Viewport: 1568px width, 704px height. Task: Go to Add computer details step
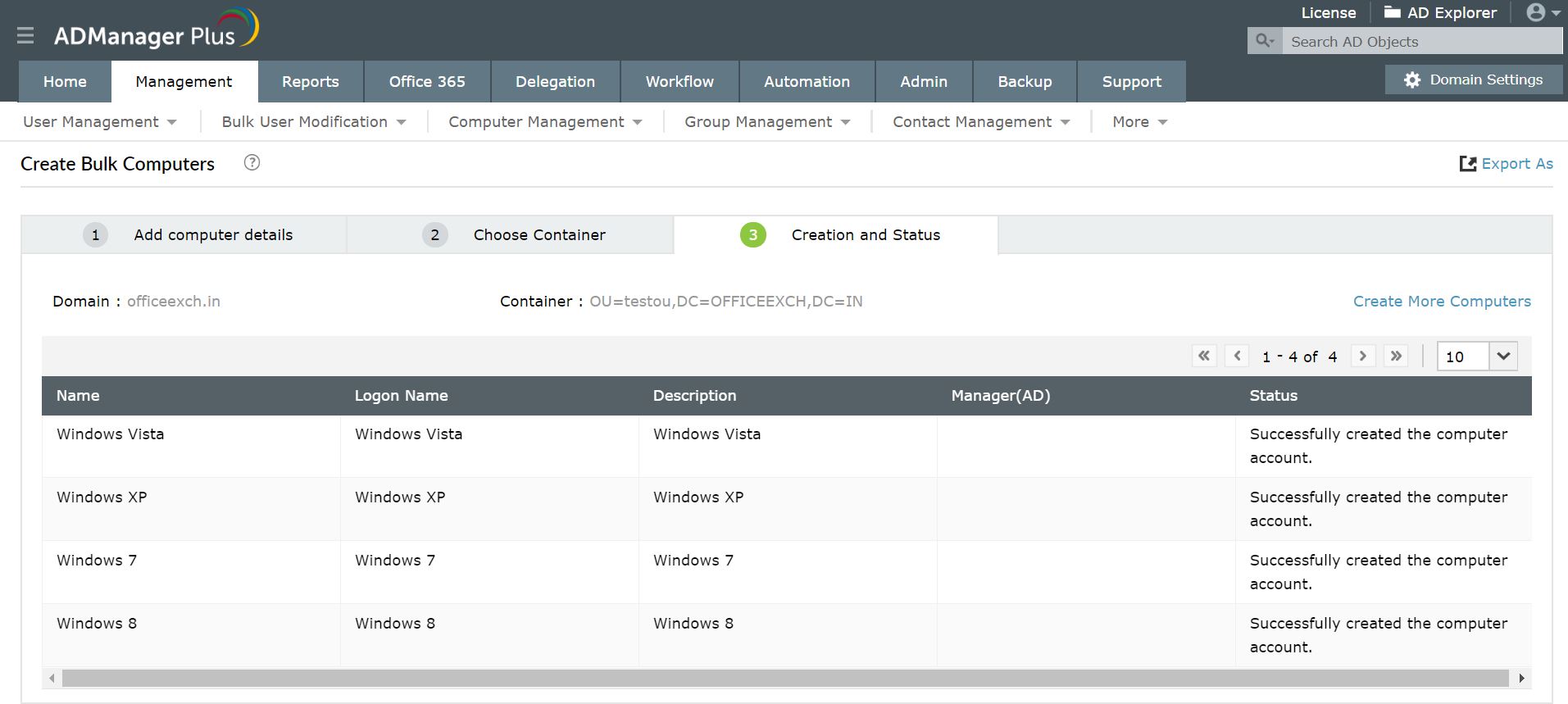pyautogui.click(x=212, y=235)
